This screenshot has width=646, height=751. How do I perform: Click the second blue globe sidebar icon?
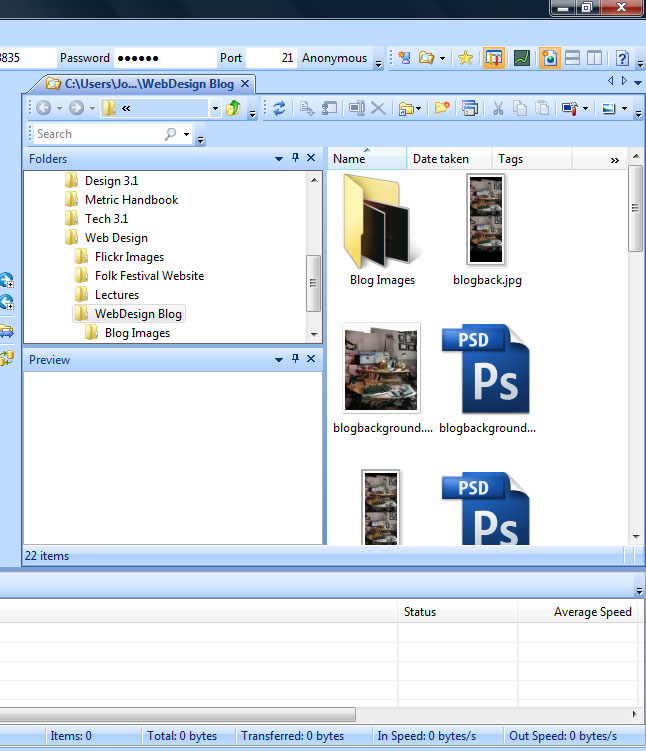click(7, 302)
